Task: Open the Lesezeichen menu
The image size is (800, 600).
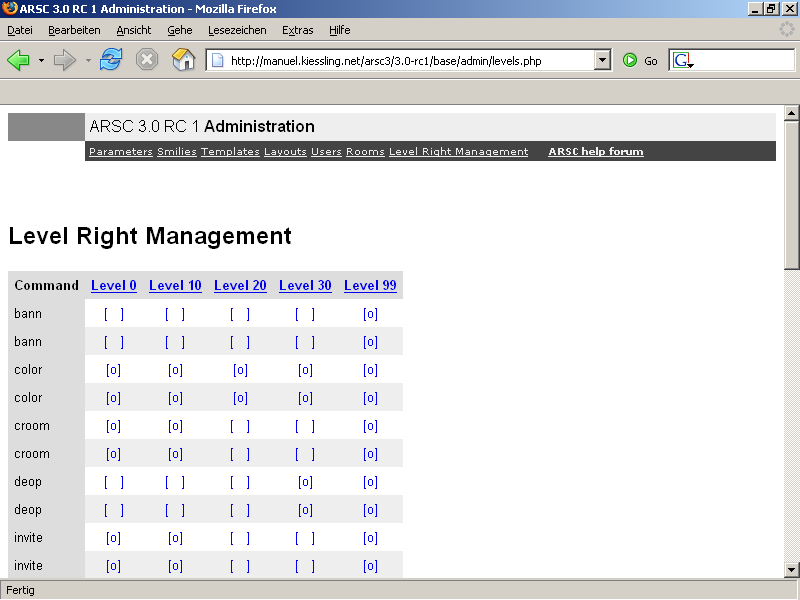Action: pyautogui.click(x=237, y=30)
